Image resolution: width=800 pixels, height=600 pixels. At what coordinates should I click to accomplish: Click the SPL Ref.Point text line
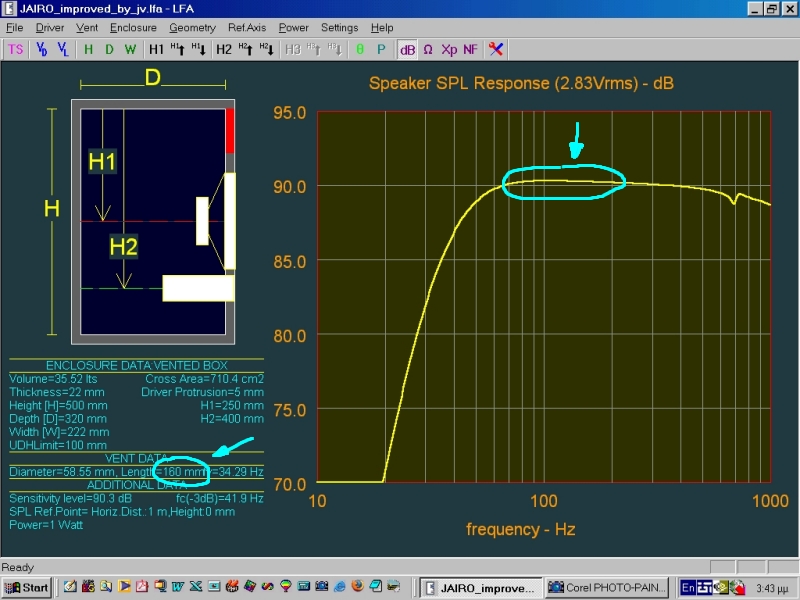click(122, 512)
